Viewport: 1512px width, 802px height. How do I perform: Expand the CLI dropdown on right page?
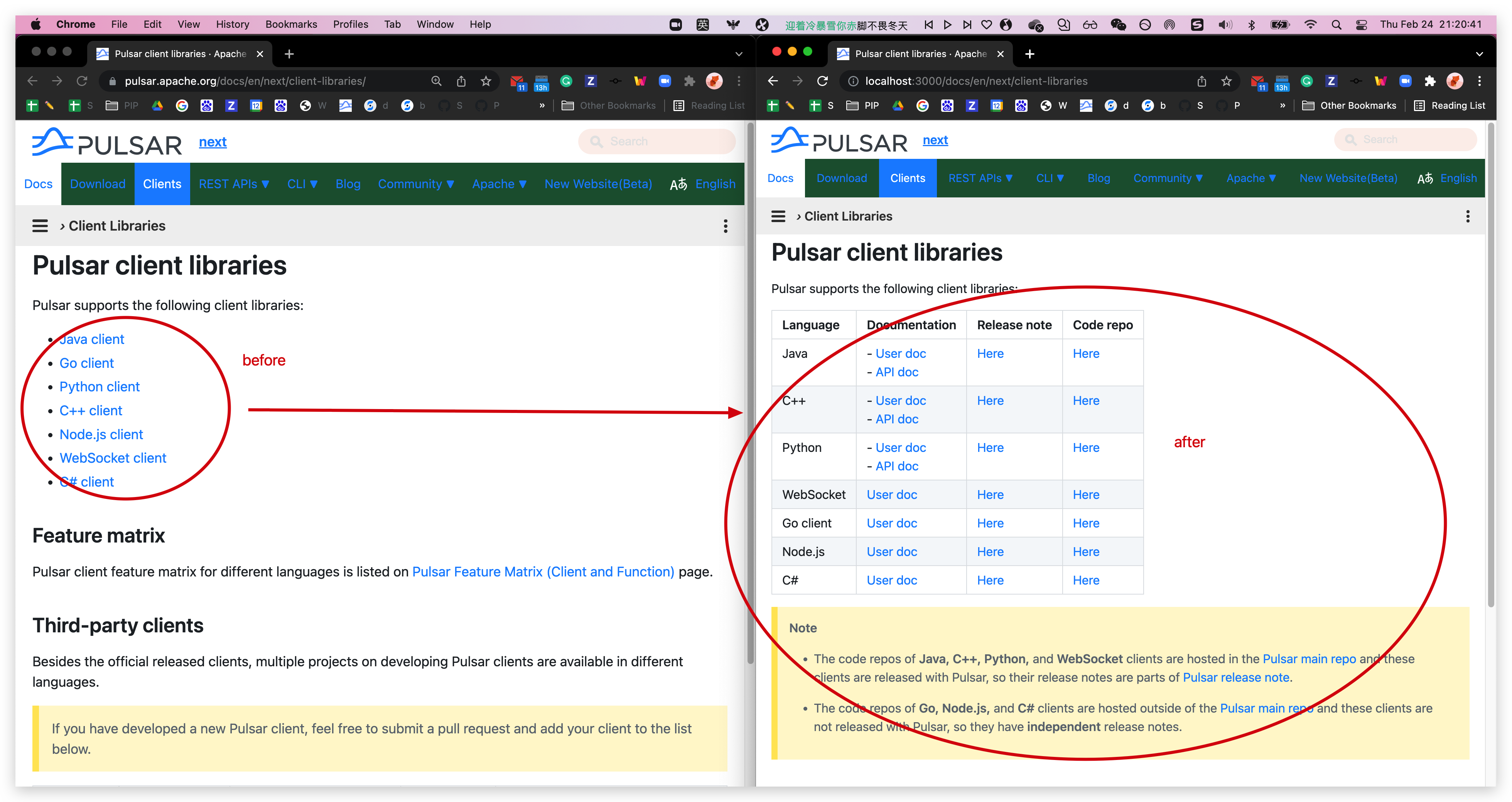pyautogui.click(x=1050, y=179)
